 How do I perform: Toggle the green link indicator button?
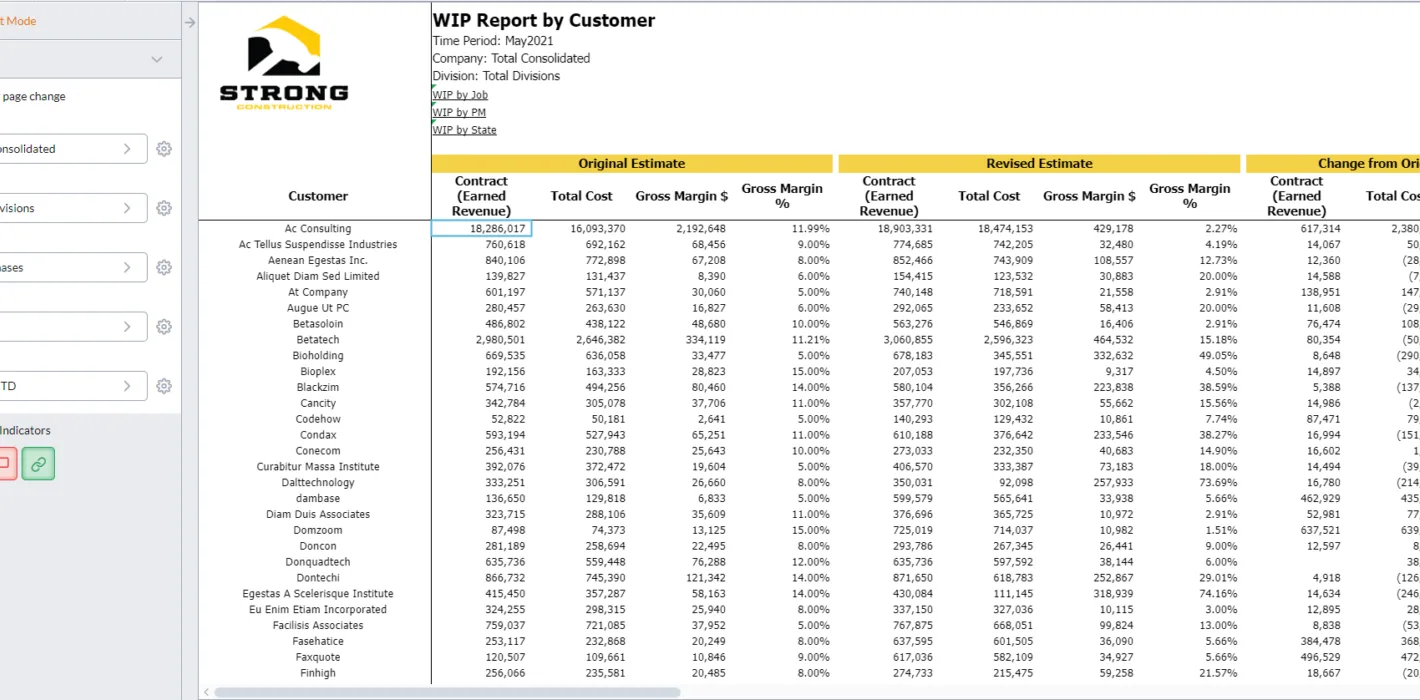pos(38,463)
